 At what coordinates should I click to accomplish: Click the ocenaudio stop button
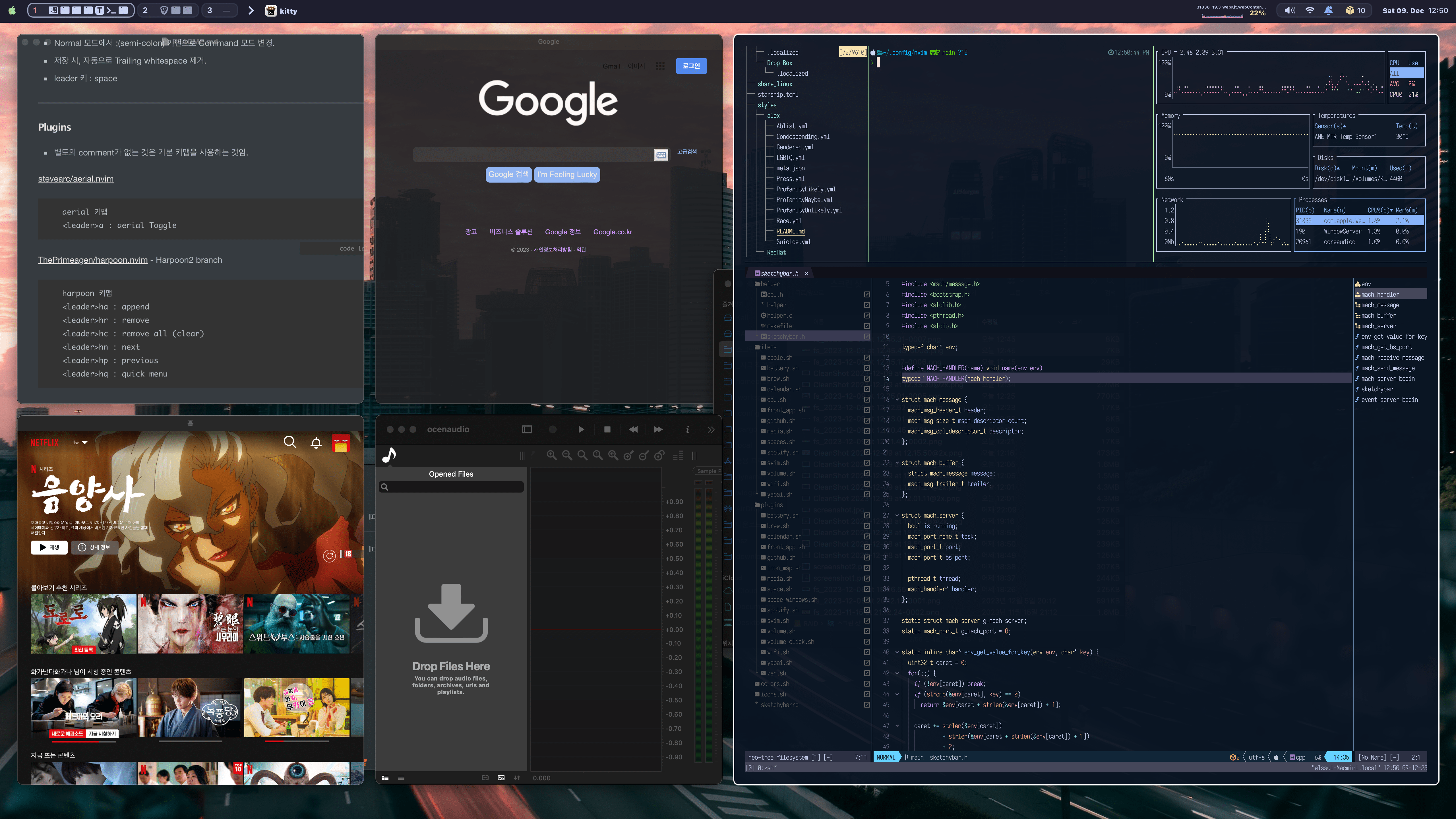click(607, 430)
